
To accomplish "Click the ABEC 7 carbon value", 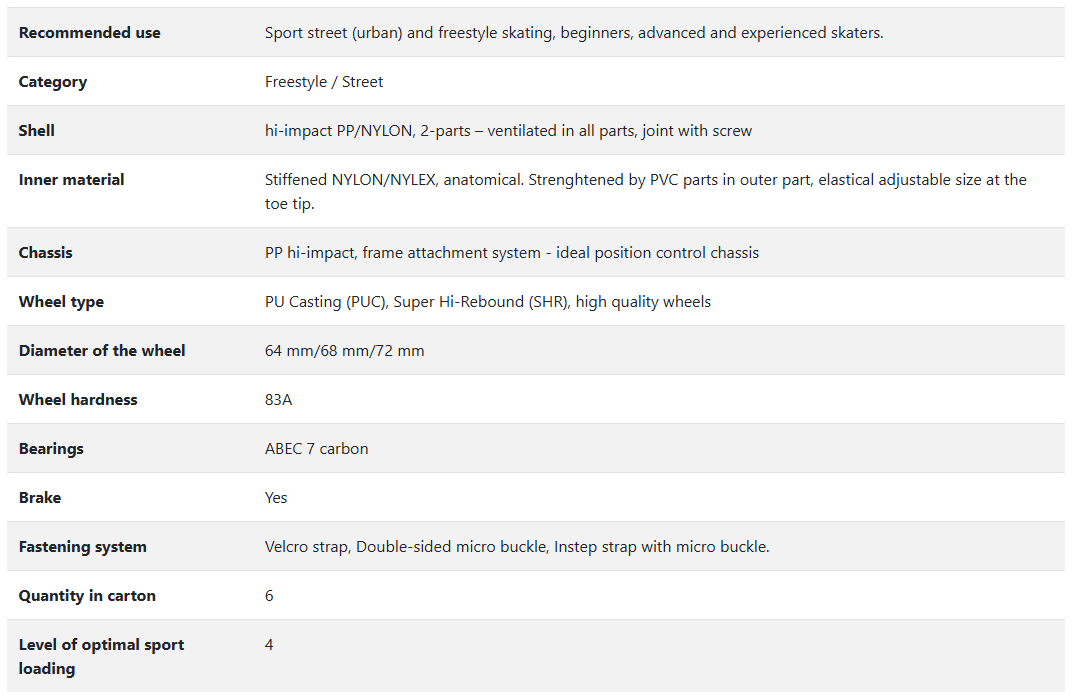I will tap(316, 449).
